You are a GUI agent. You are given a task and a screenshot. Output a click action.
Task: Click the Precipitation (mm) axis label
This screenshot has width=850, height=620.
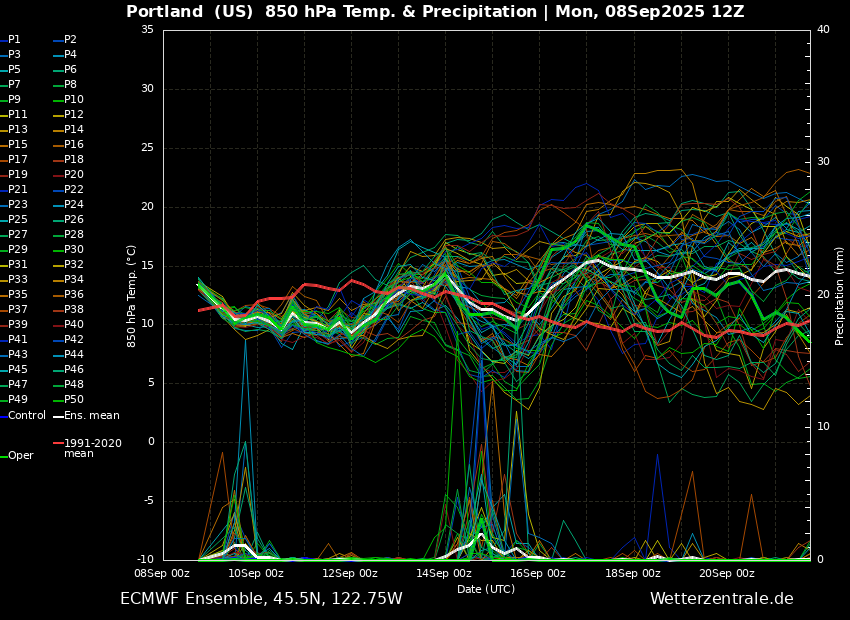(x=840, y=296)
